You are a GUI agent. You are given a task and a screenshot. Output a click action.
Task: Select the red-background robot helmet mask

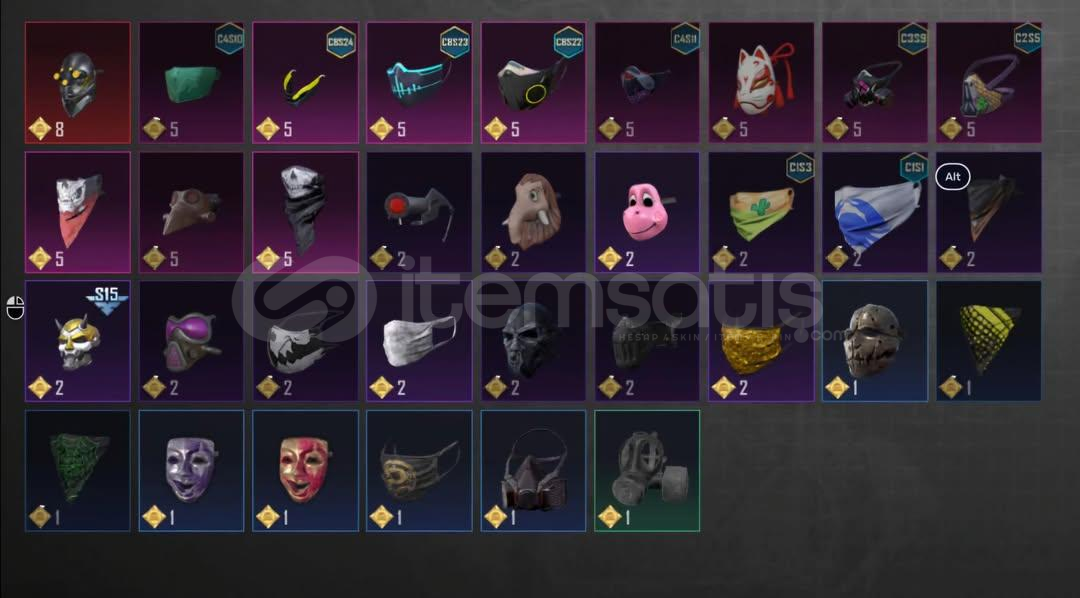pos(78,83)
